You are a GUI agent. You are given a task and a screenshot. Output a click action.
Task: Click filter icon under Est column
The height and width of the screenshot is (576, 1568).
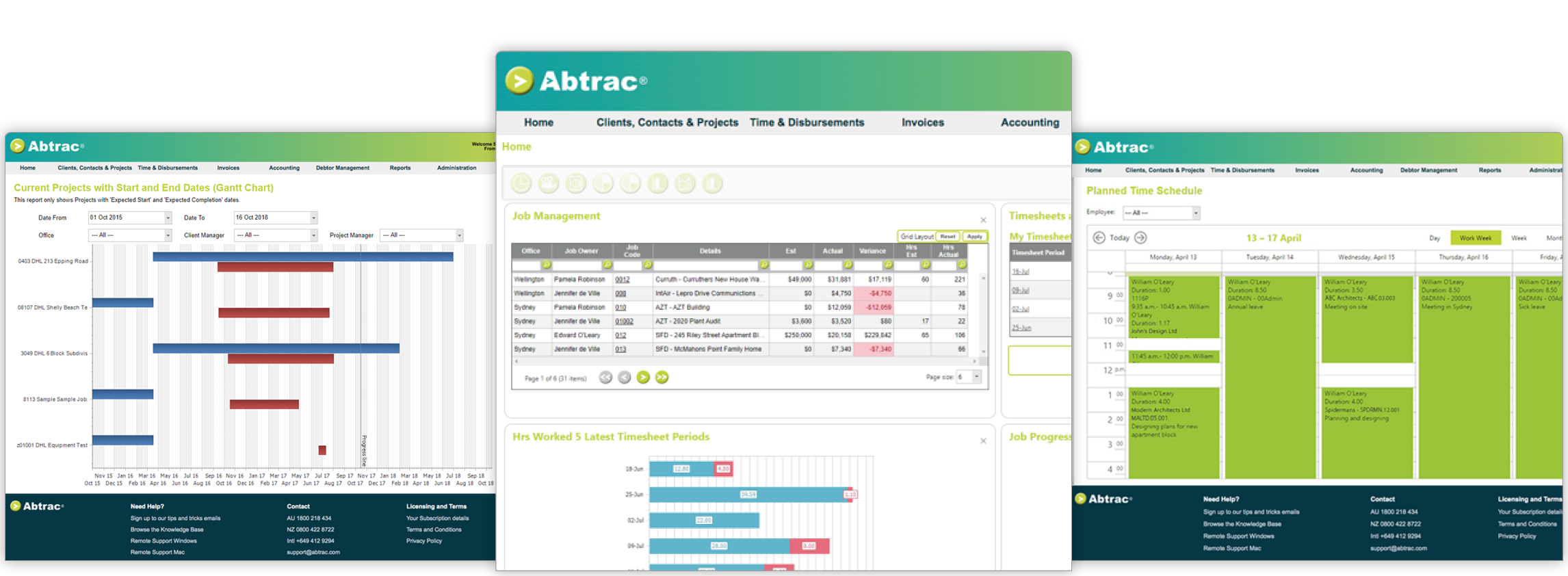pos(808,265)
